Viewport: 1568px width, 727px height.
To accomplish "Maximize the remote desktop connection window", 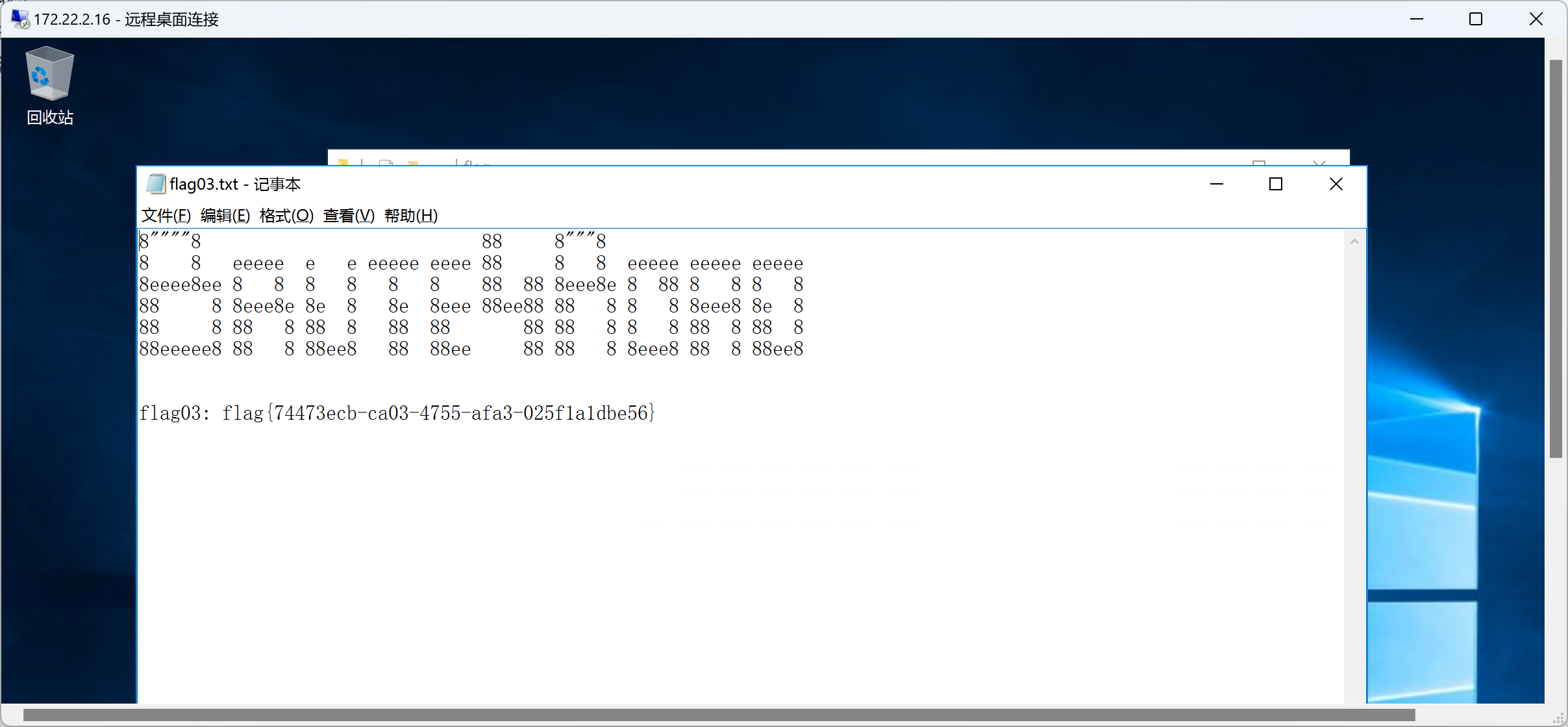I will [x=1476, y=19].
